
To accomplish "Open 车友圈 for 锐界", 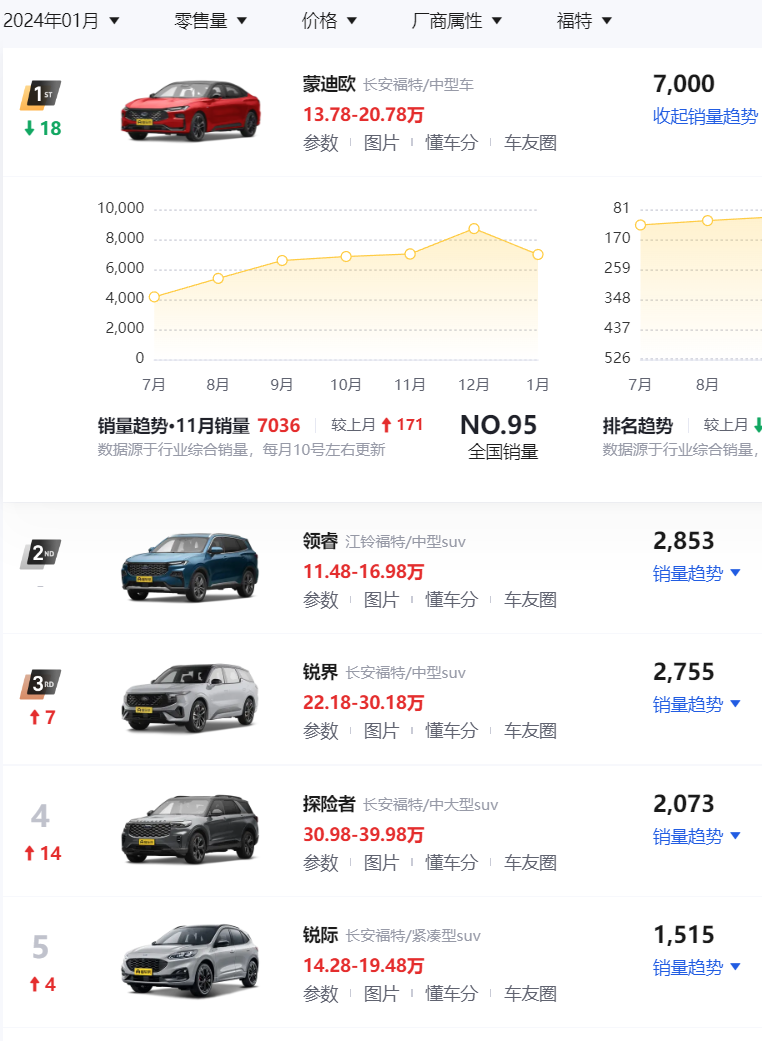I will (530, 731).
